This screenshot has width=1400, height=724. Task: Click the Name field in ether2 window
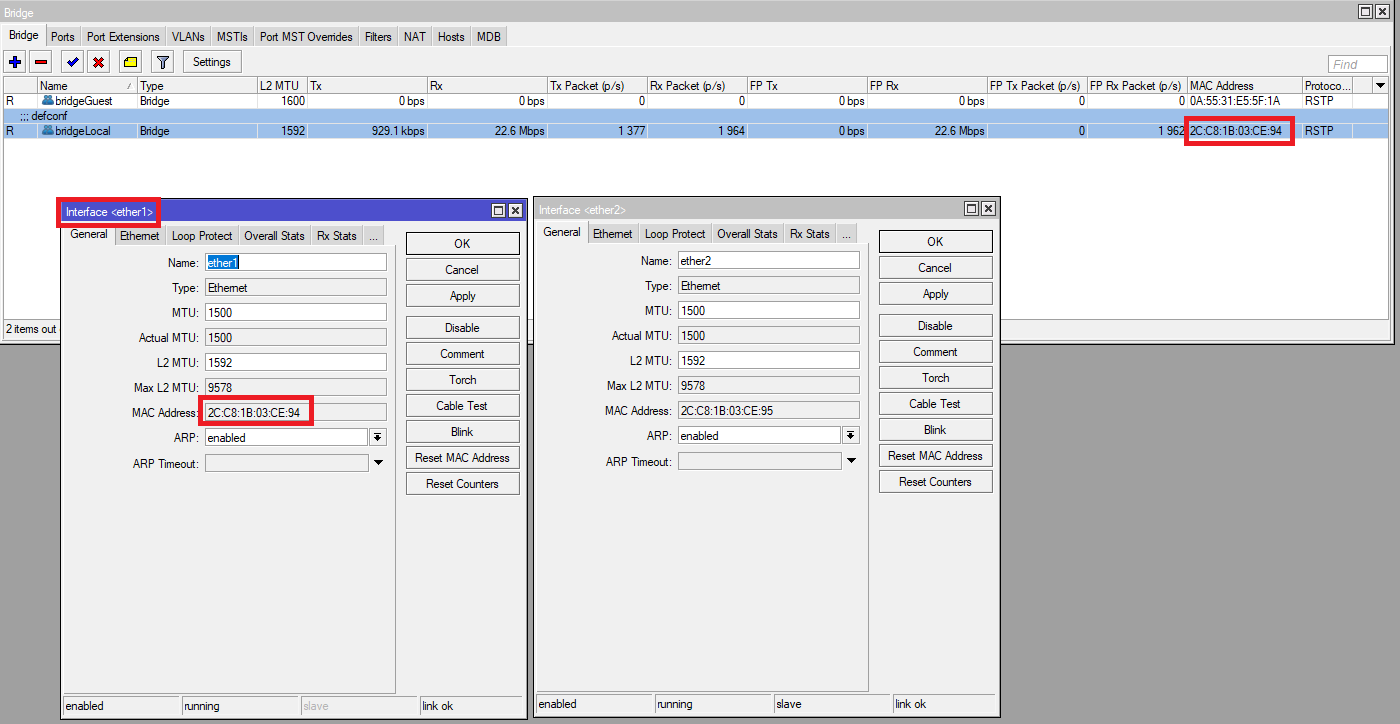coord(768,260)
